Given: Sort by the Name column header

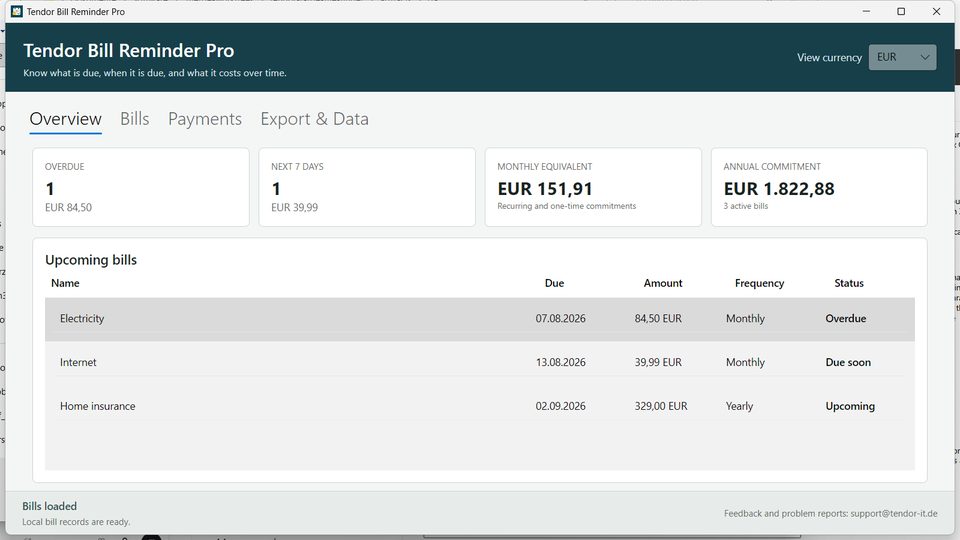Looking at the screenshot, I should [66, 283].
